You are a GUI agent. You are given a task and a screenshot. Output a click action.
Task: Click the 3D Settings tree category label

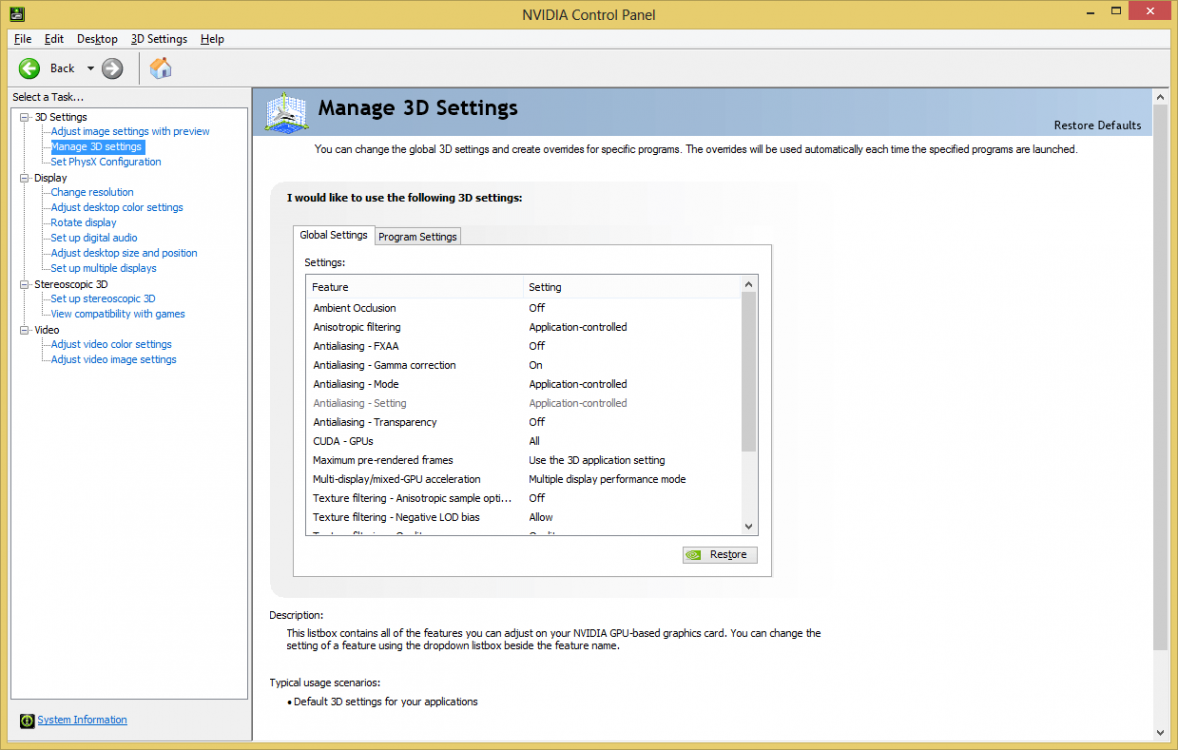point(61,117)
